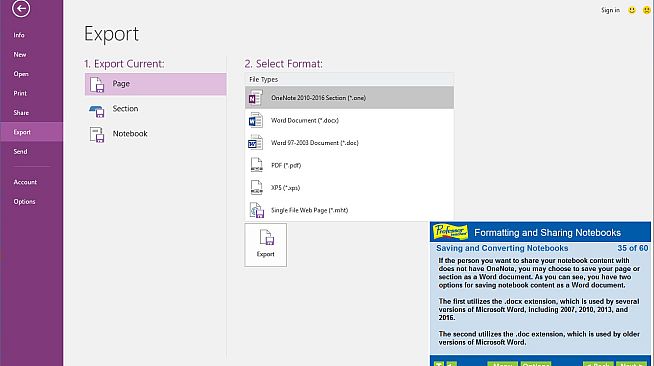Image resolution: width=654 pixels, height=366 pixels.
Task: Click the XPS file type icon
Action: click(x=256, y=188)
